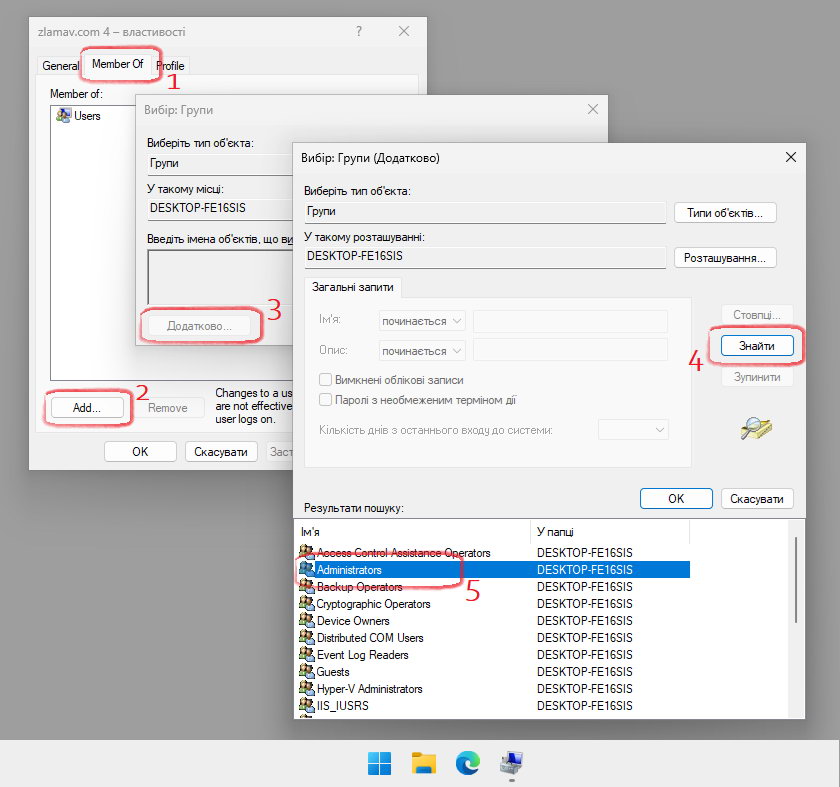Click the Start button on the taskbar
This screenshot has width=840, height=787.
tap(380, 765)
